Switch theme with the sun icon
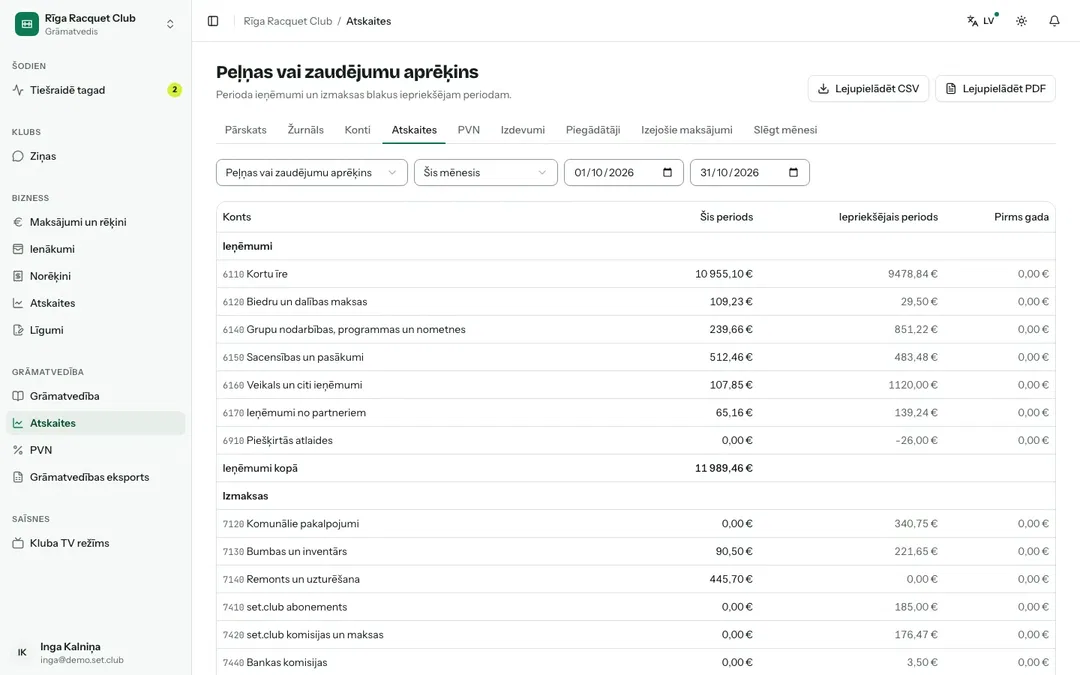Viewport: 1080px width, 675px height. point(1021,21)
